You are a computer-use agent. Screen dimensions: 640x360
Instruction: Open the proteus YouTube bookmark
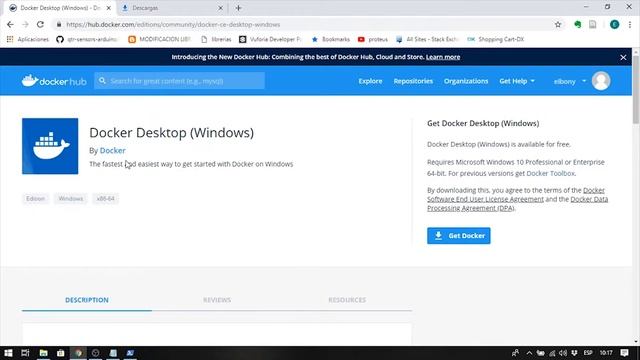pos(373,39)
